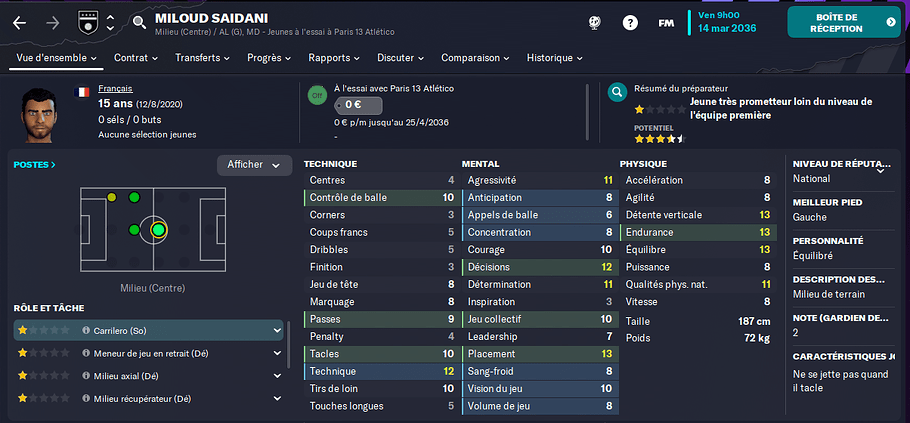
Task: Click the Français nationality link
Action: click(x=115, y=89)
